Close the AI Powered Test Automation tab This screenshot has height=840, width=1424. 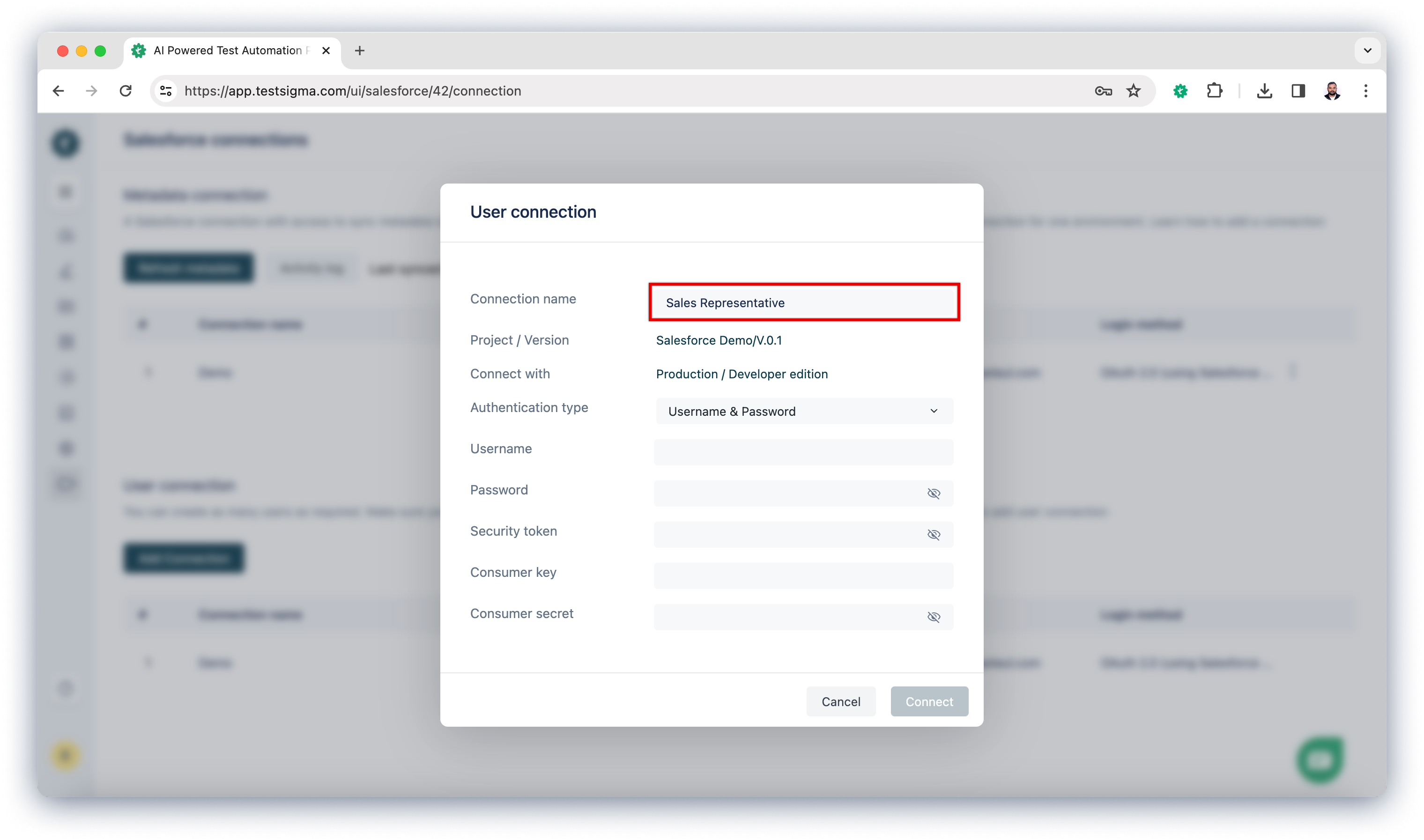[326, 51]
